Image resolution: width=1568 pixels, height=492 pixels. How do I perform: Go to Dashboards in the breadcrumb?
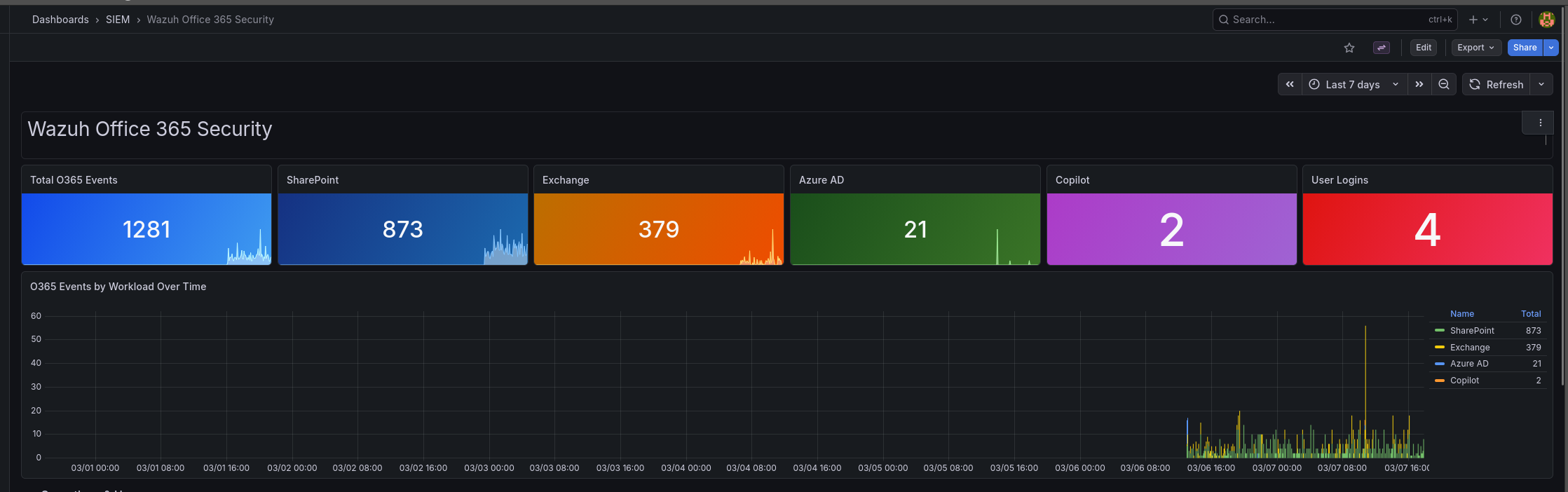point(60,20)
